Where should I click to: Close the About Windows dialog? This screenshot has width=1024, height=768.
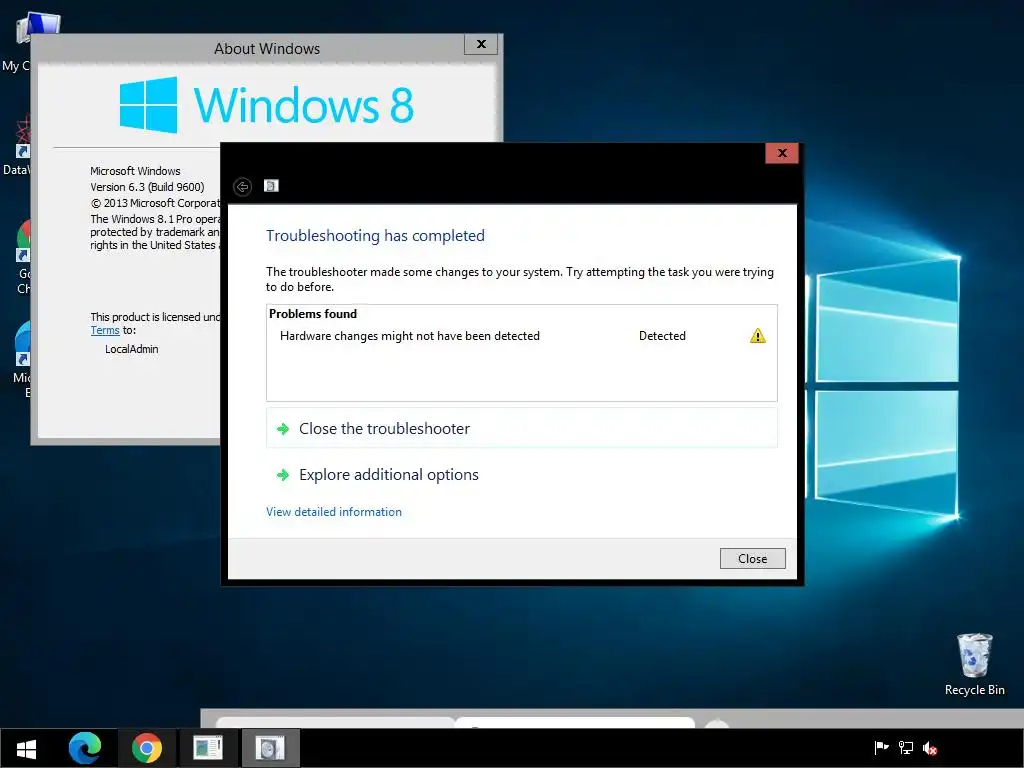click(481, 44)
